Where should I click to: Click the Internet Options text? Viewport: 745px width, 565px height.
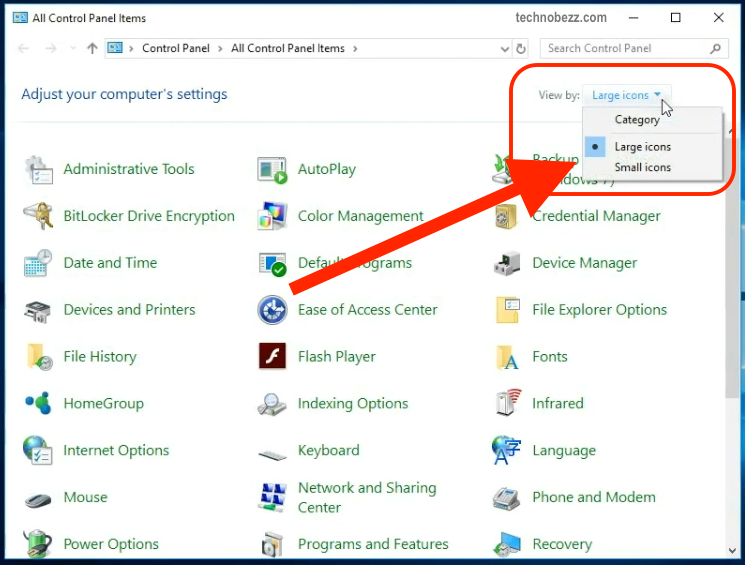coord(116,450)
